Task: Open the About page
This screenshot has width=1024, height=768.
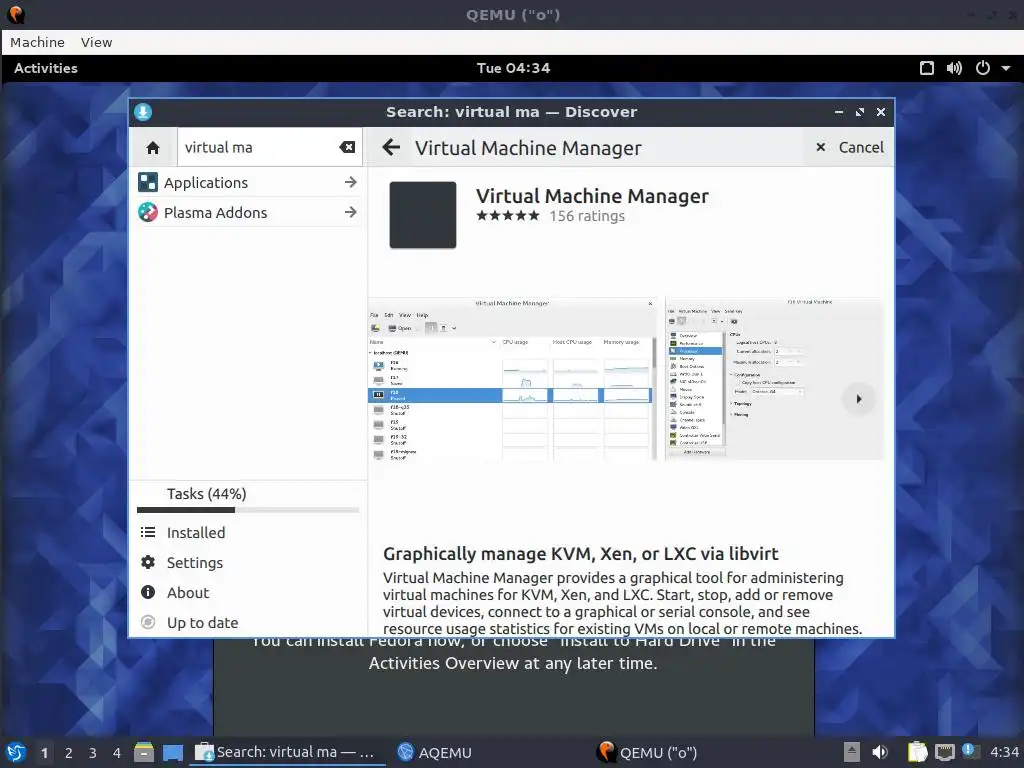Action: (248, 593)
